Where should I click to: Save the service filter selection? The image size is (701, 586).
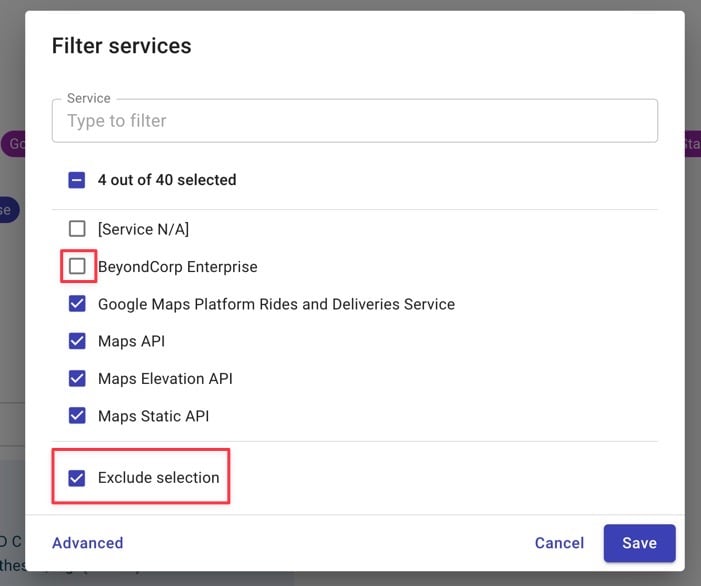pos(639,543)
